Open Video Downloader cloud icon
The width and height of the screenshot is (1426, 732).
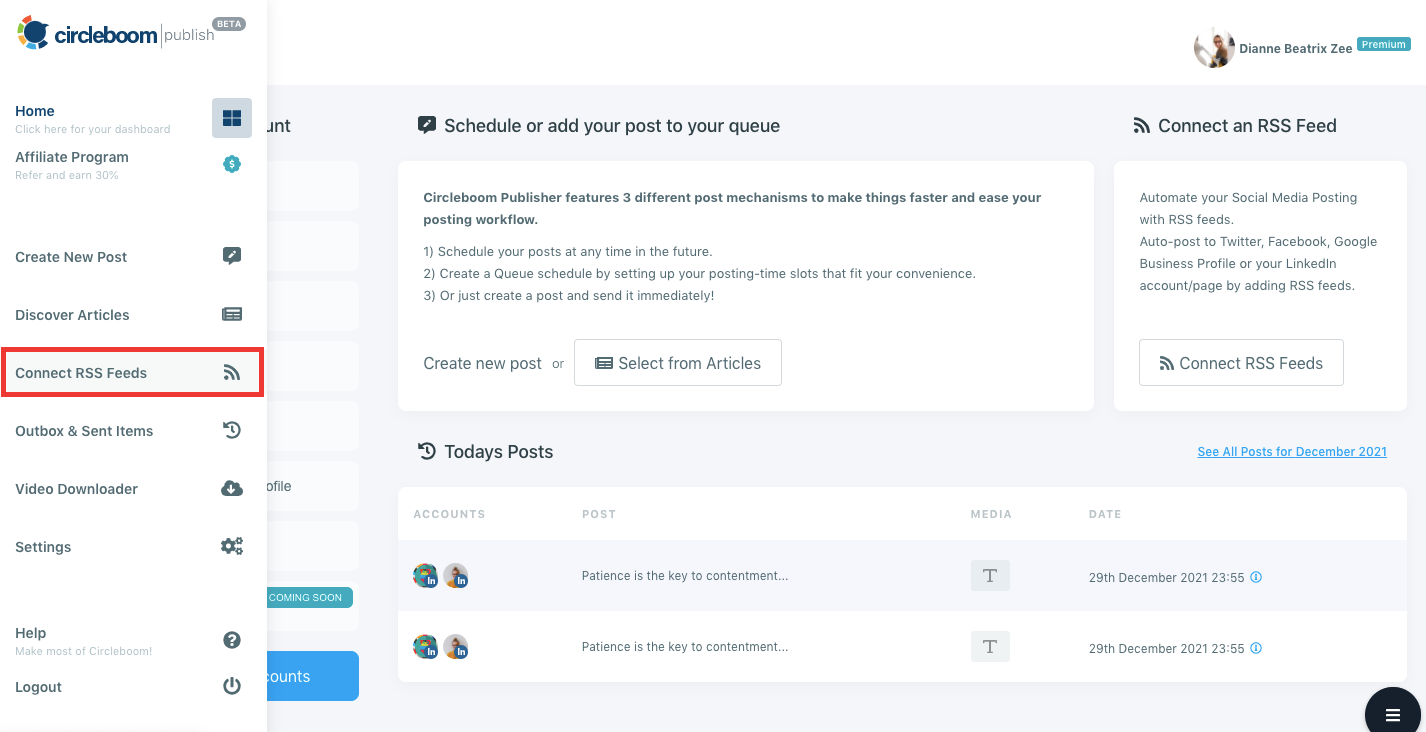click(231, 488)
